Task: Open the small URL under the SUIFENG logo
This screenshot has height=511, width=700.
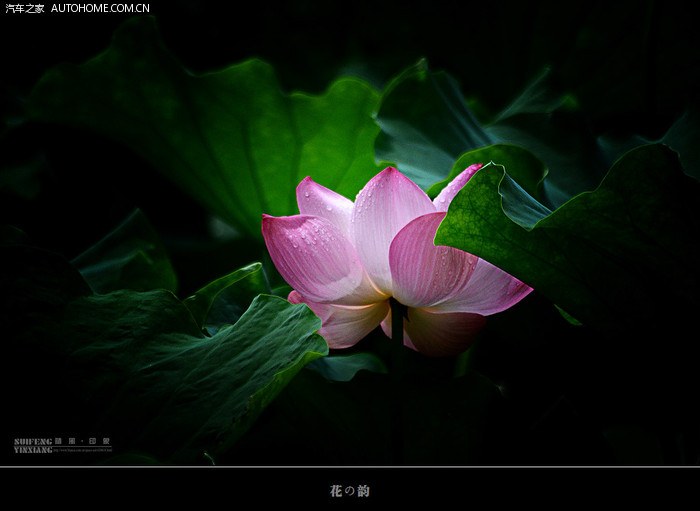Action: pyautogui.click(x=82, y=450)
